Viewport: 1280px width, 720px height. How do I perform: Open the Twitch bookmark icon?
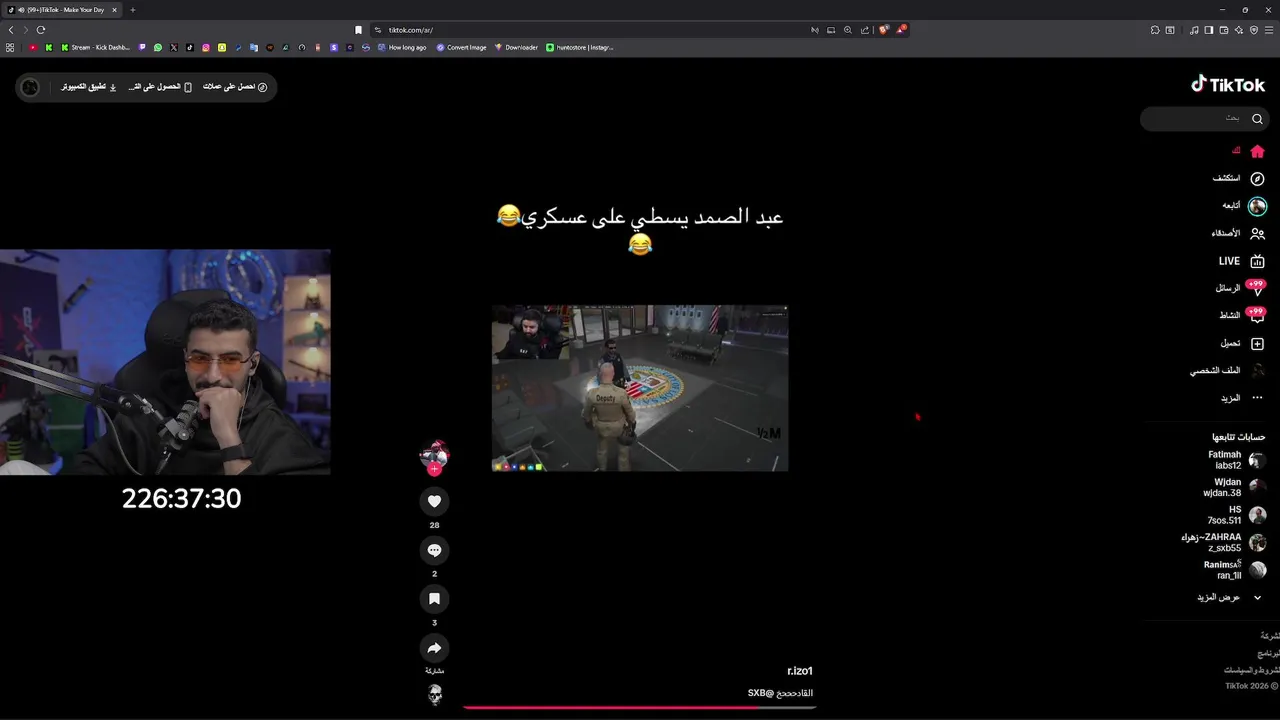tap(142, 47)
